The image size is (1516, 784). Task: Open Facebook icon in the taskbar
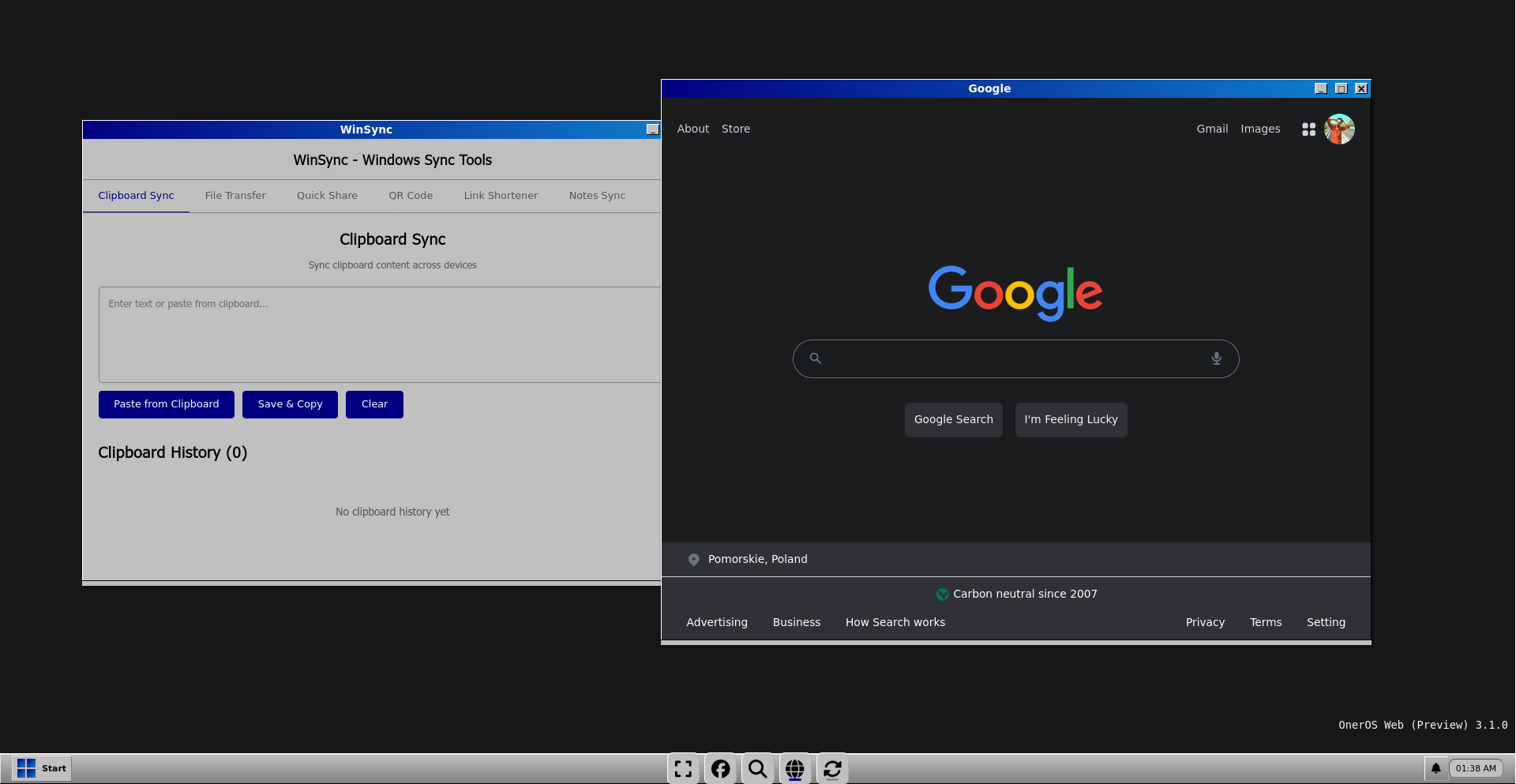coord(721,769)
